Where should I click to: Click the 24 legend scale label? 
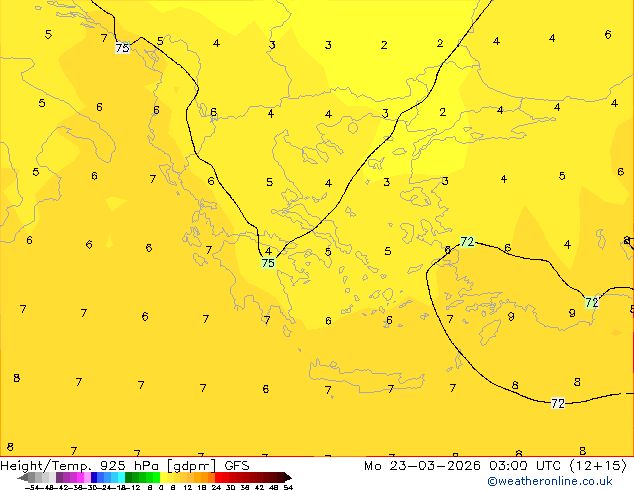click(x=216, y=488)
